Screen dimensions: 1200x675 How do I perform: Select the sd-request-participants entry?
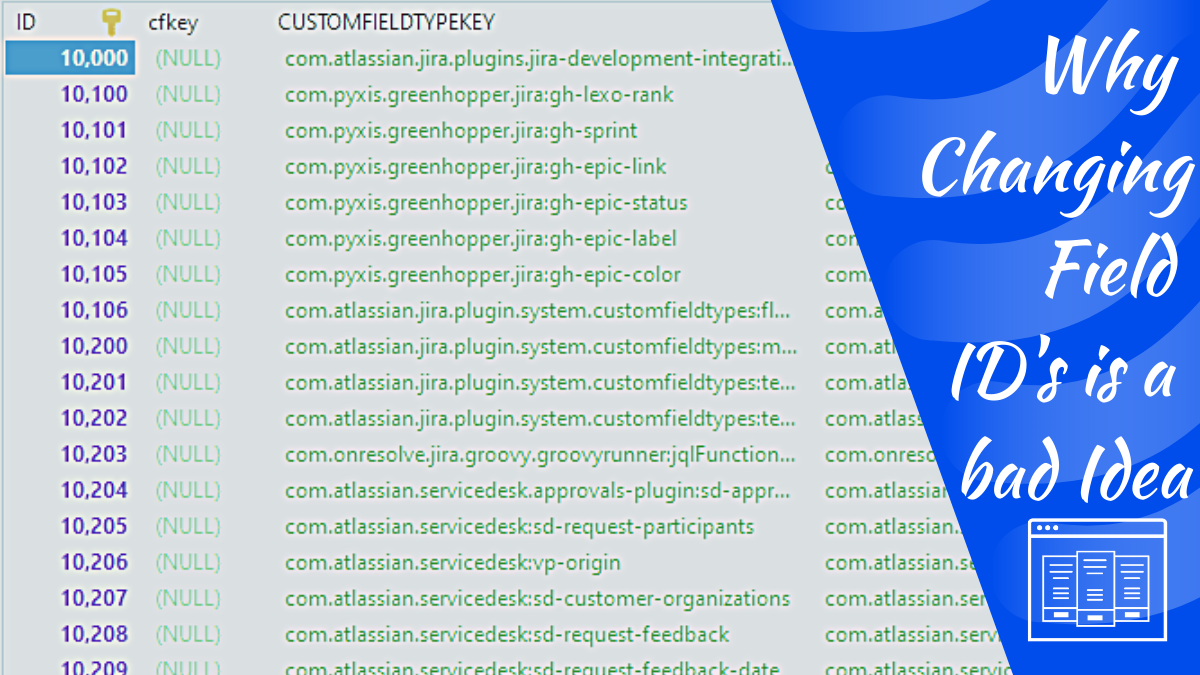(519, 527)
